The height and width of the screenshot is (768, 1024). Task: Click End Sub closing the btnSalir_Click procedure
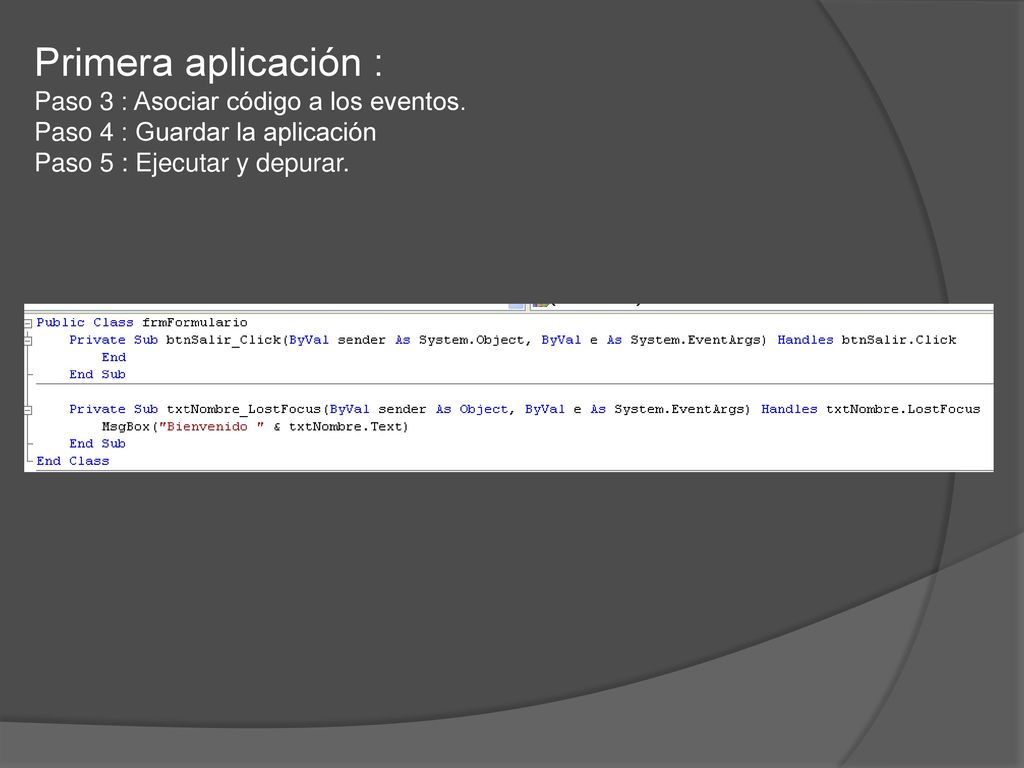tap(97, 374)
